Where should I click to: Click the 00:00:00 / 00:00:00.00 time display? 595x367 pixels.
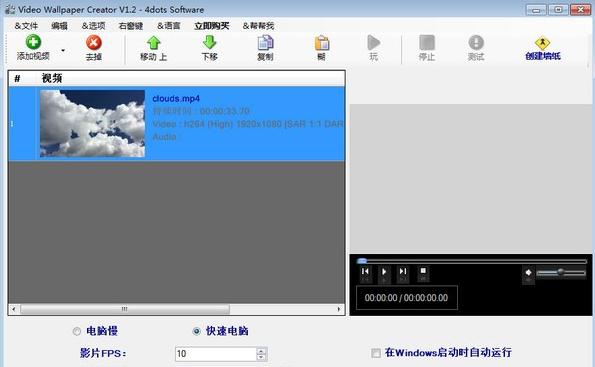click(x=406, y=298)
